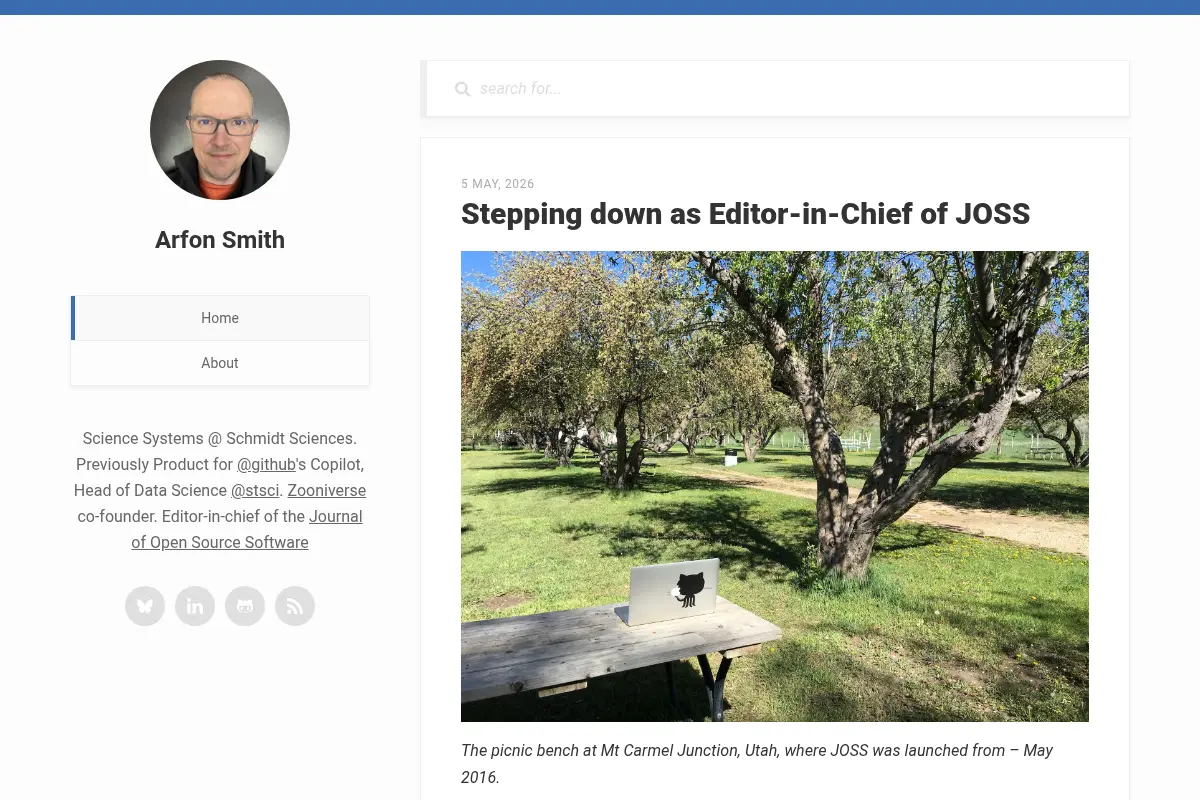Image resolution: width=1200 pixels, height=800 pixels.
Task: Open Journal of Open Source Software link
Action: 247,529
